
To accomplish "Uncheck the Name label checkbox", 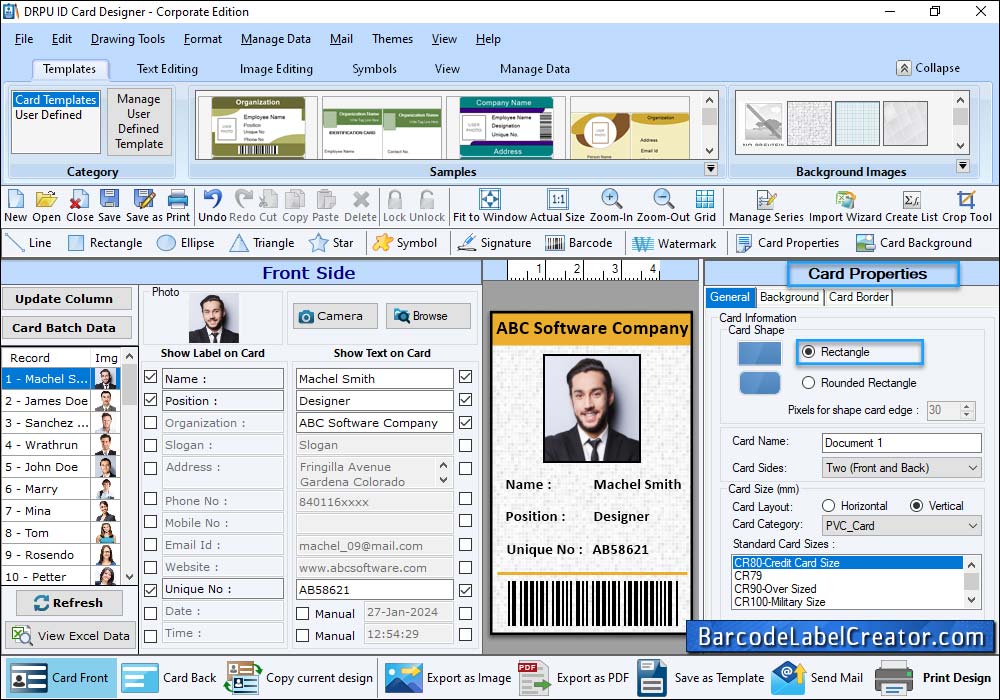I will pyautogui.click(x=151, y=377).
